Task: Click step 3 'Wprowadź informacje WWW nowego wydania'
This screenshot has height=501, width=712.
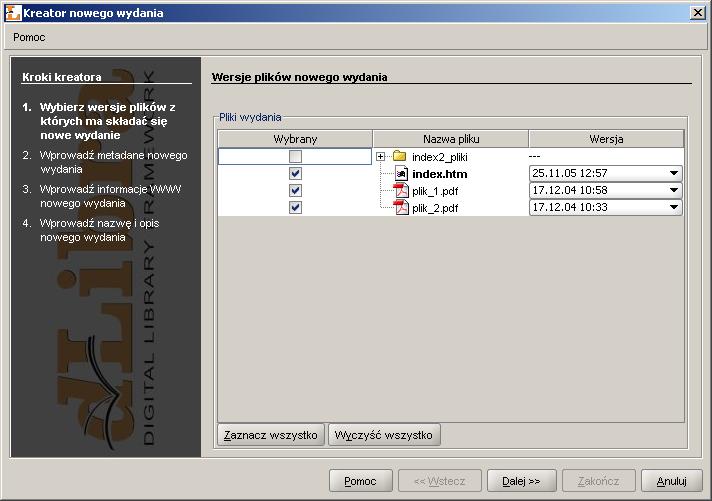Action: pos(110,196)
